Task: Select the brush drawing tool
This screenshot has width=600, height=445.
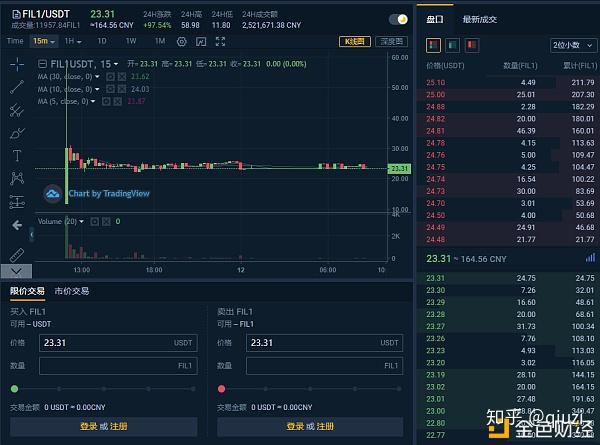Action: [17, 133]
